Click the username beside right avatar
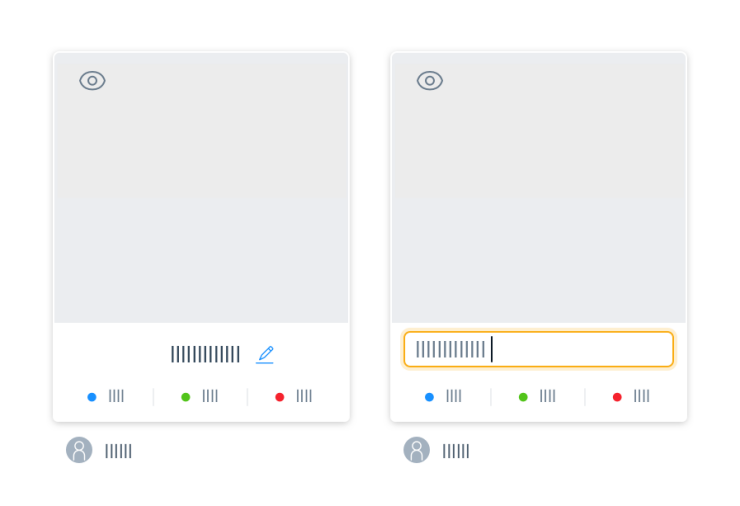This screenshot has height=506, width=740. [x=456, y=451]
